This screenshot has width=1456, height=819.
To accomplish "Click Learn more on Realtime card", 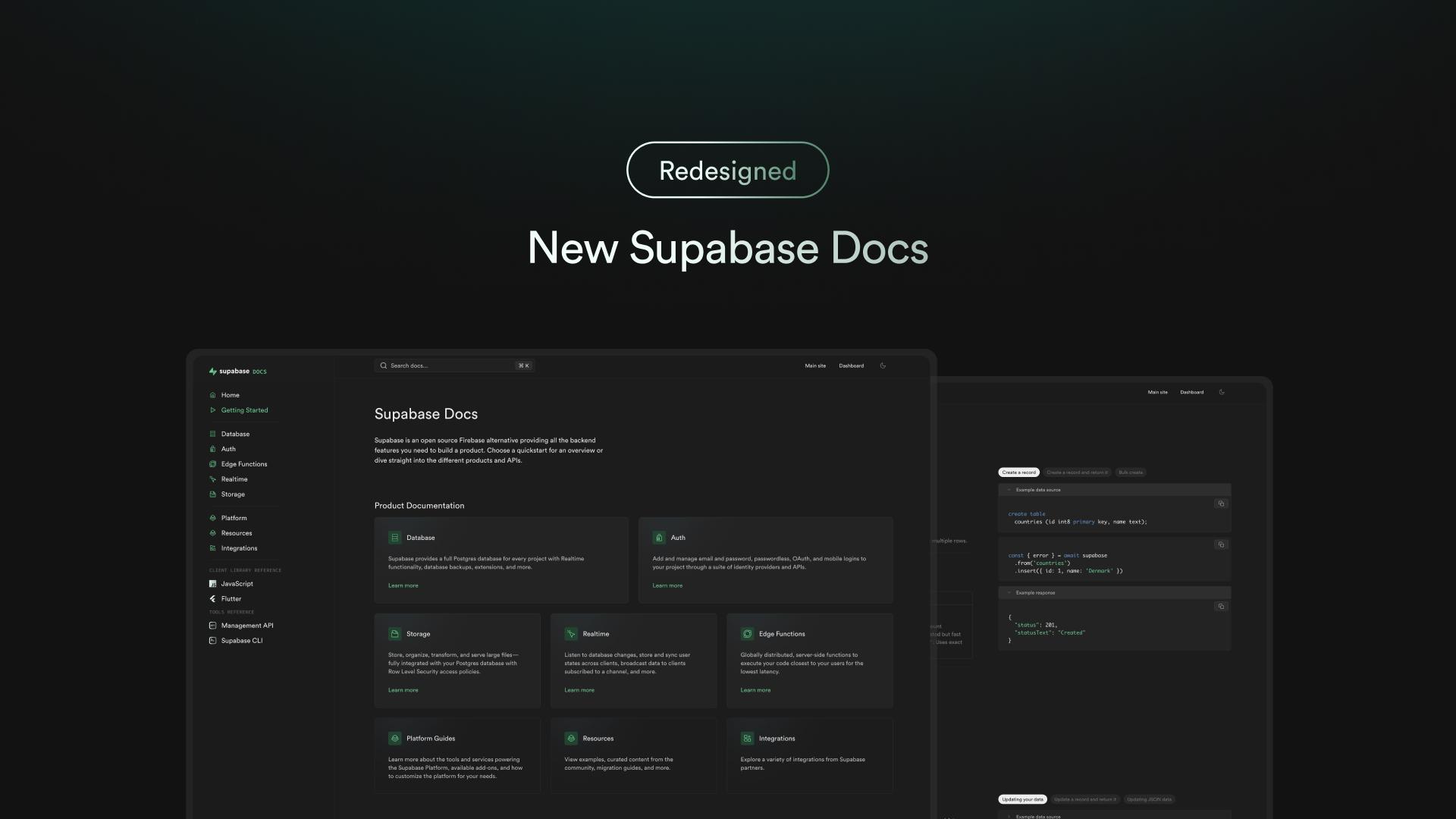I will [579, 690].
